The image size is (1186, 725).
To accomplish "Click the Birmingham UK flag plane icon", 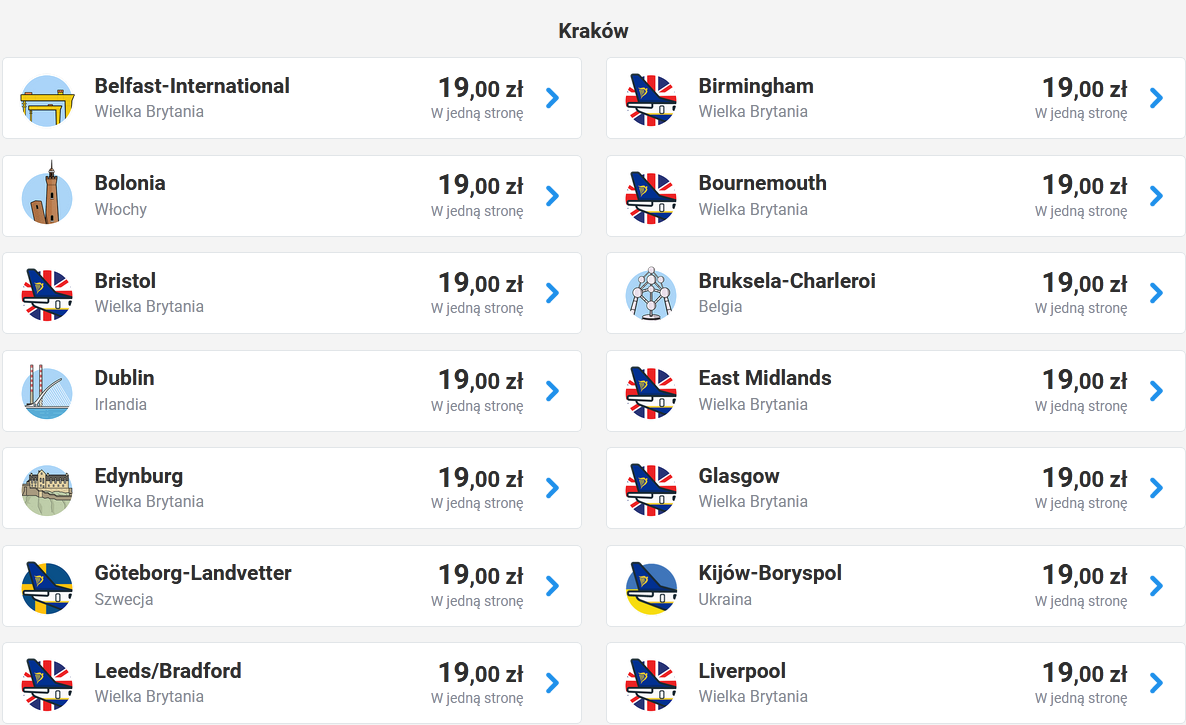I will (650, 100).
